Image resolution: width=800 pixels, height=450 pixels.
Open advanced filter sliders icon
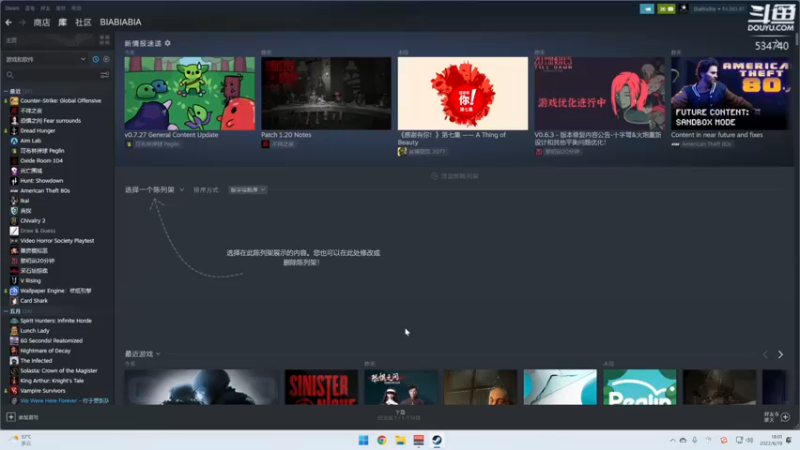pos(105,75)
